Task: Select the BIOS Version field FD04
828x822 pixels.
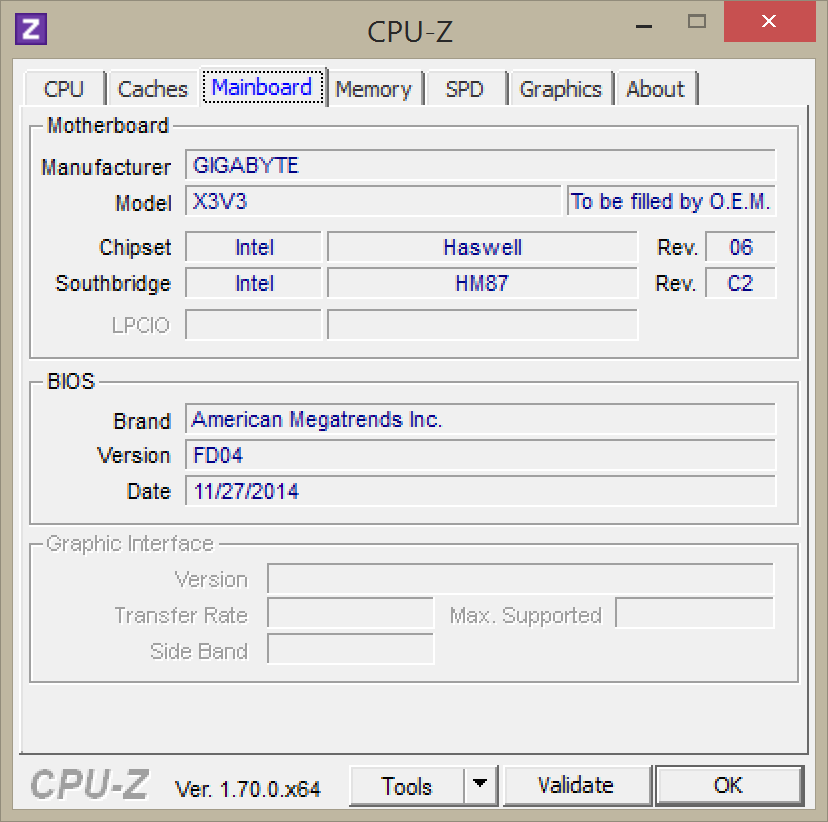Action: coord(480,456)
